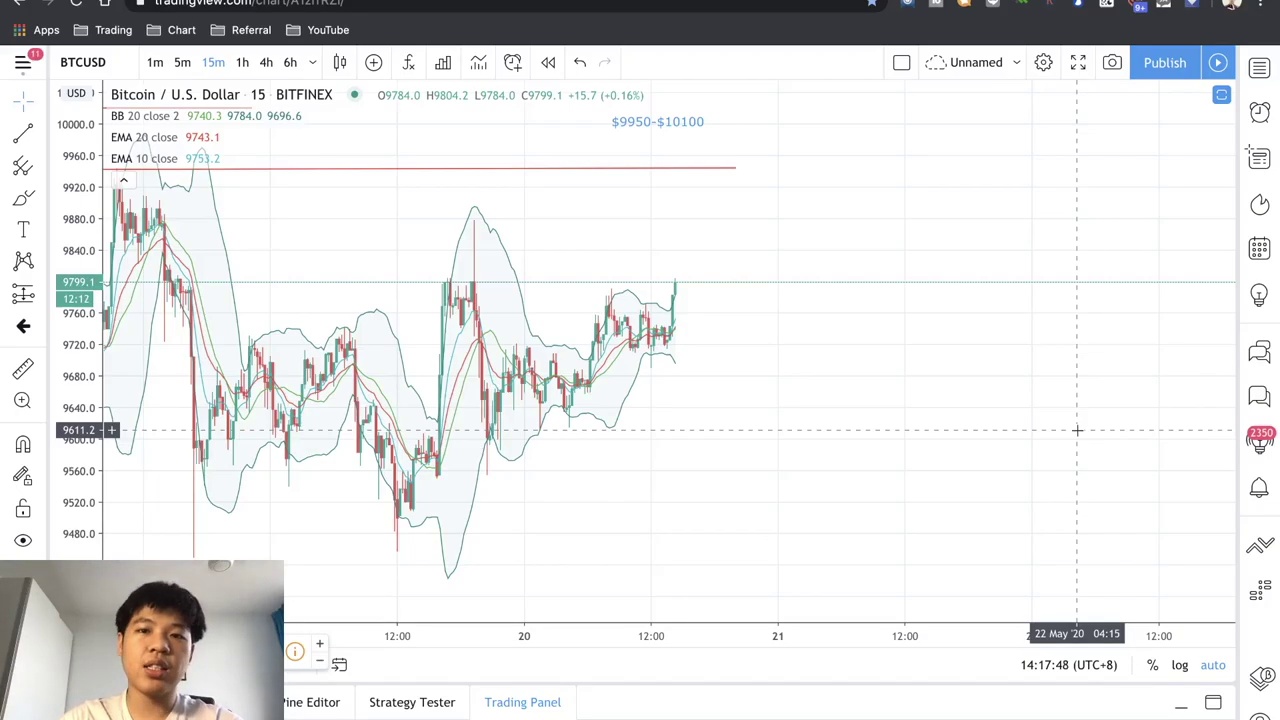Screen dimensions: 1280x720
Task: Toggle stay in drawing mode
Action: coord(23,476)
